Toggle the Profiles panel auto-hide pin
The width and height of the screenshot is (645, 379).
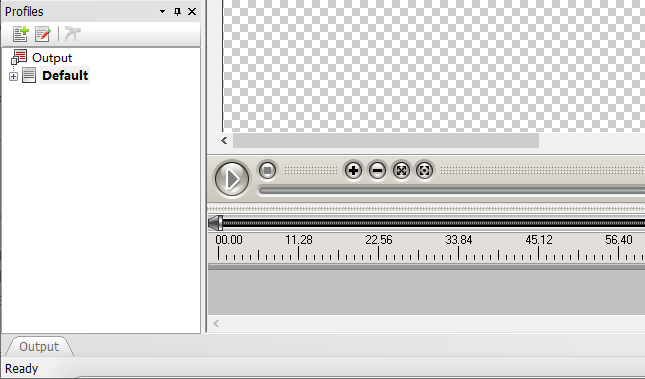coord(177,12)
